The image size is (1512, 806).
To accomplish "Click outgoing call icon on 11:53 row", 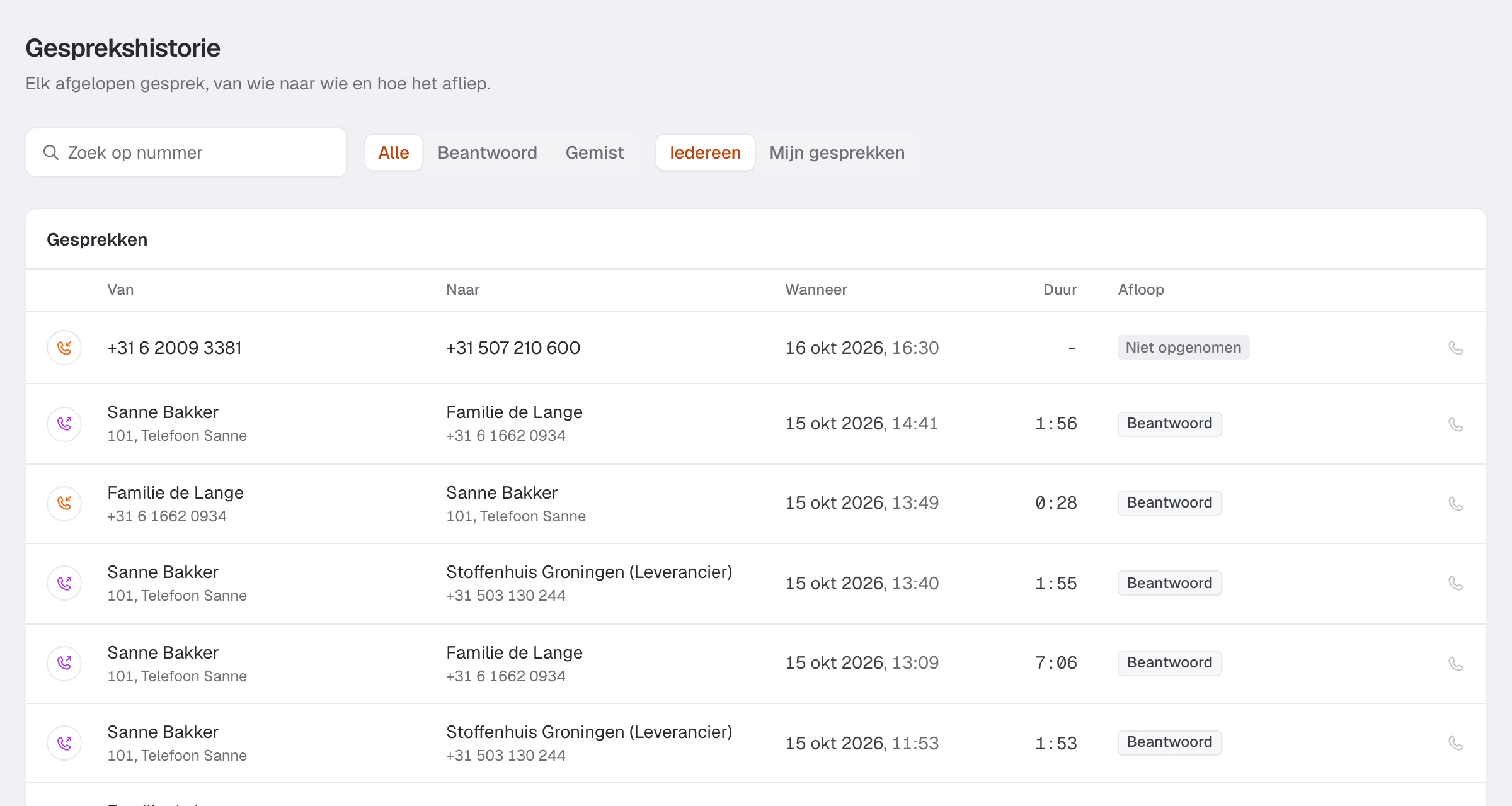I will tap(64, 743).
